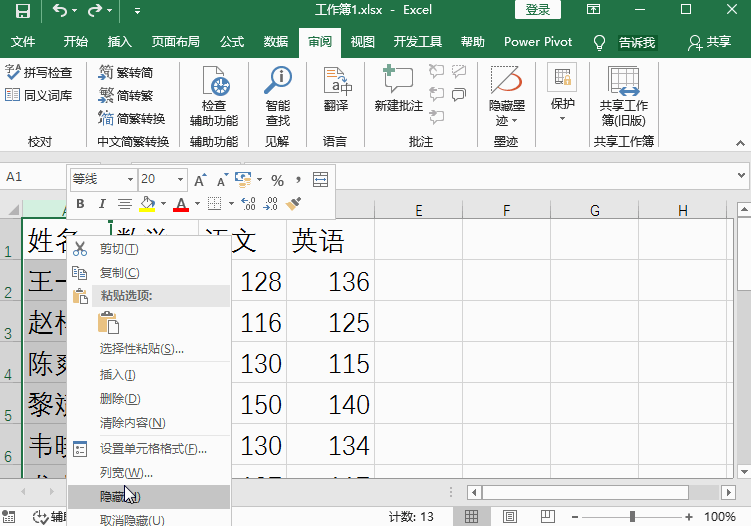The height and width of the screenshot is (526, 751).
Task: Switch to Page Layout view in status bar
Action: pyautogui.click(x=510, y=516)
